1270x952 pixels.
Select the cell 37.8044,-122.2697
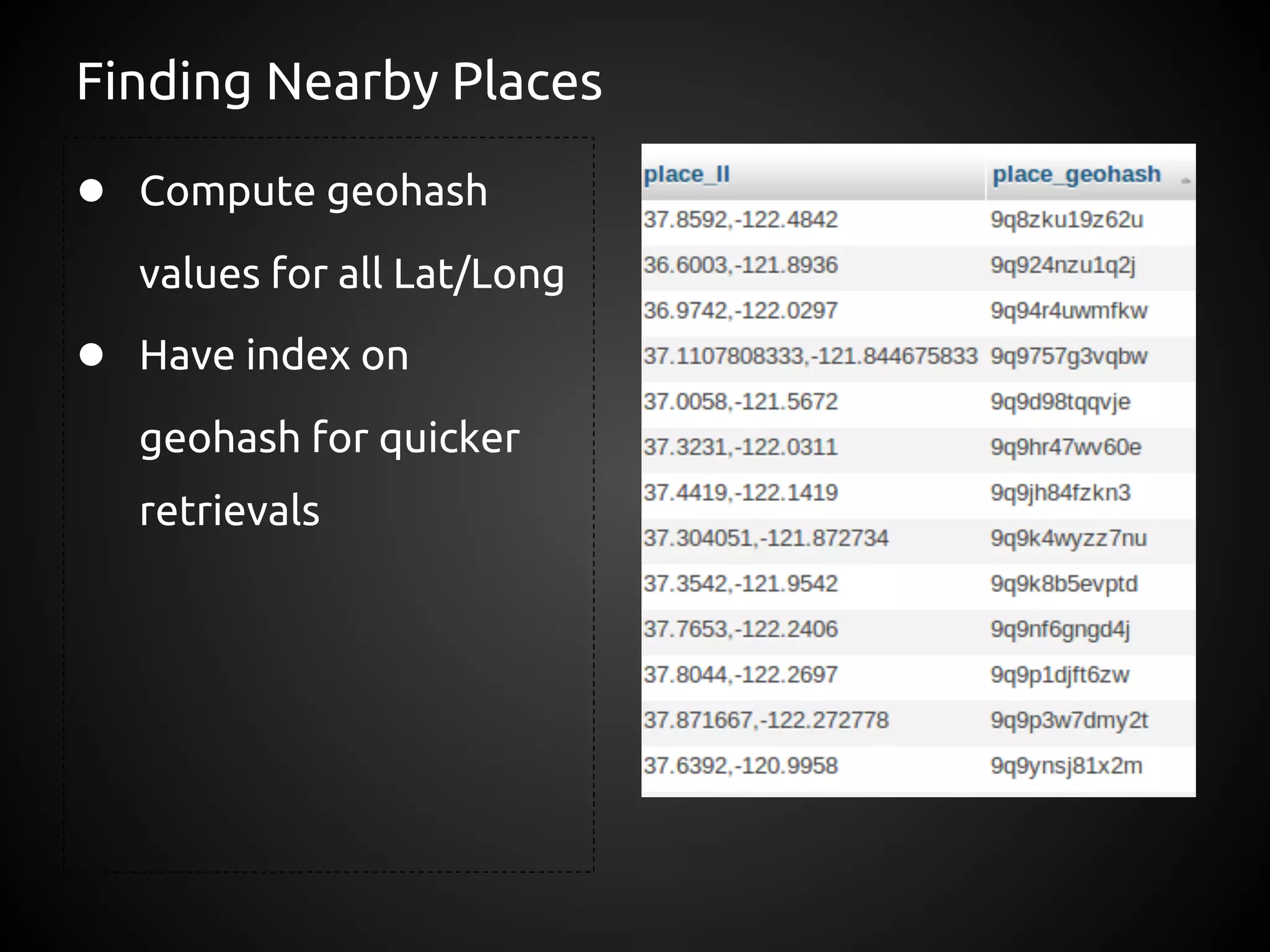click(740, 674)
